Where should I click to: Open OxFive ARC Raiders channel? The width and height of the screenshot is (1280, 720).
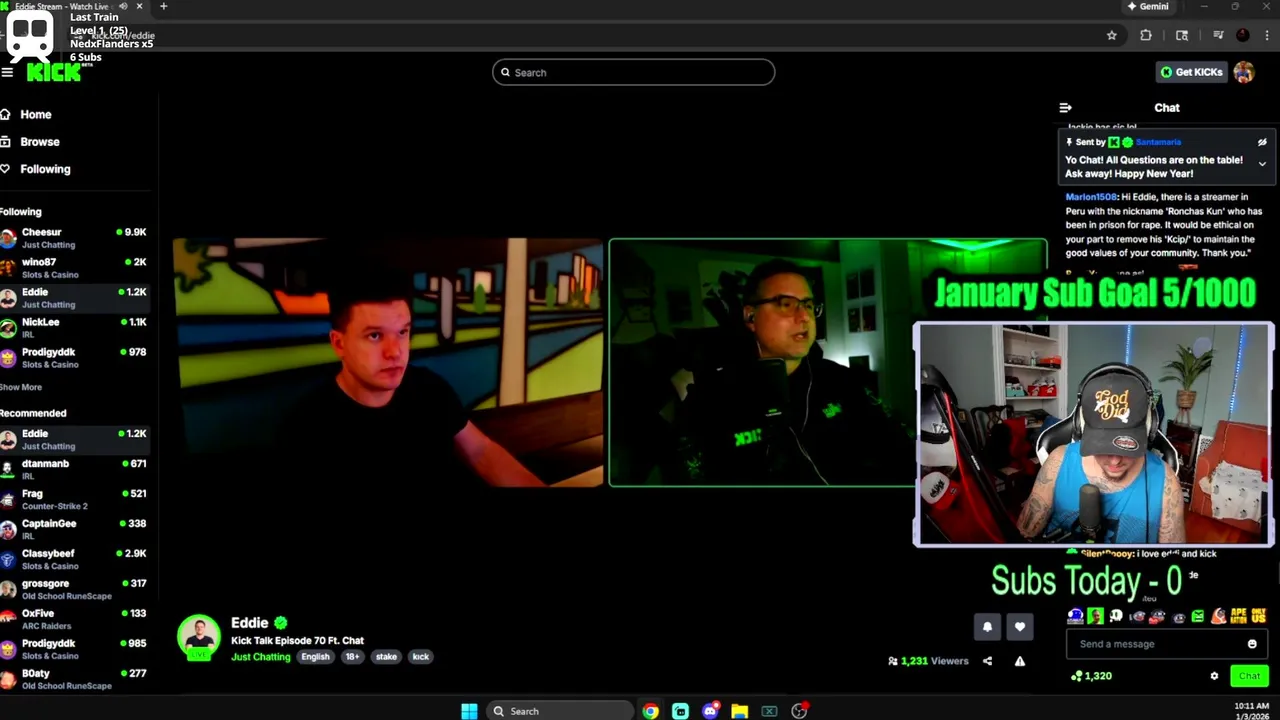pyautogui.click(x=75, y=619)
